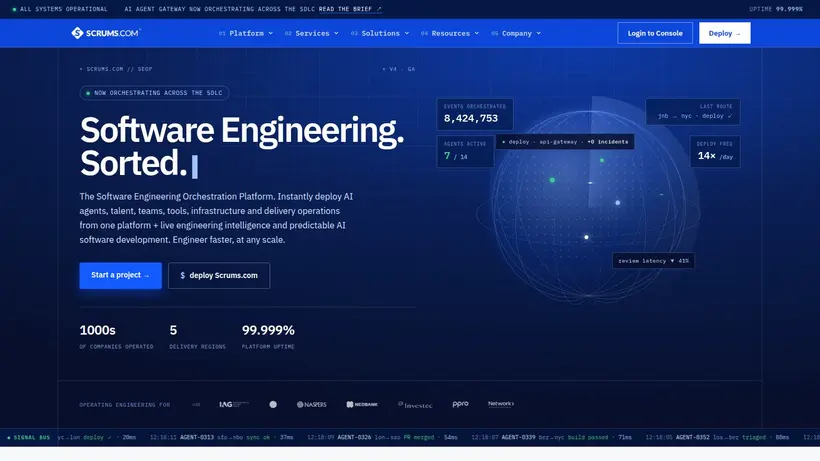
Task: Click the Network logo
Action: [x=501, y=404]
